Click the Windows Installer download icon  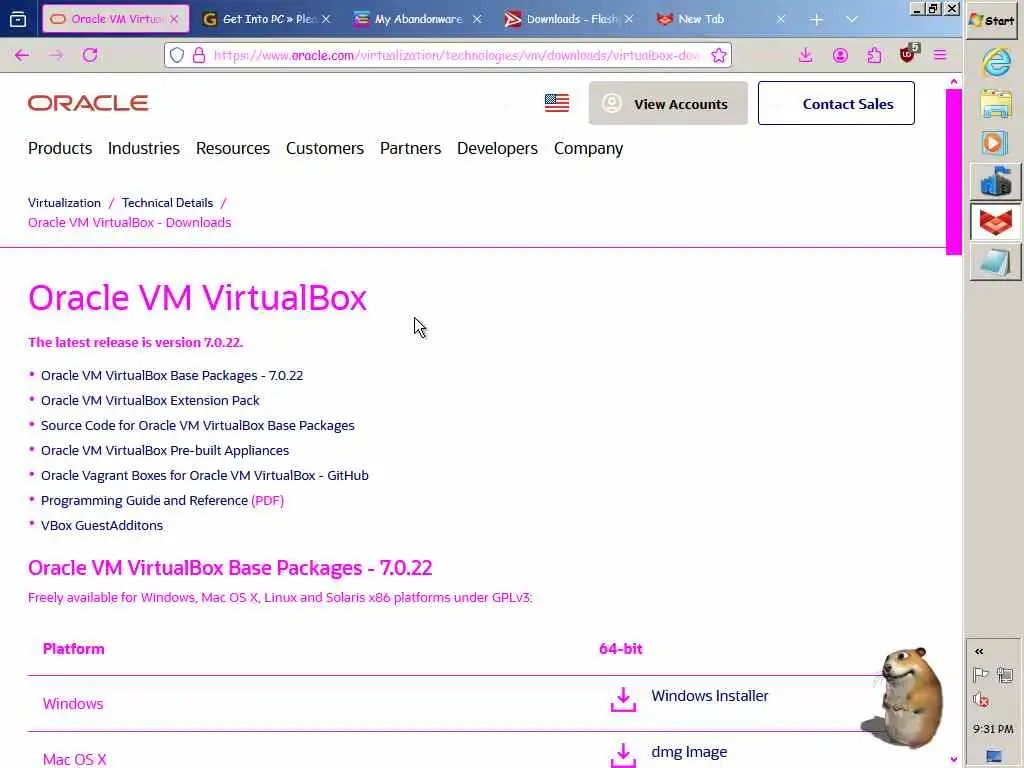click(x=623, y=699)
